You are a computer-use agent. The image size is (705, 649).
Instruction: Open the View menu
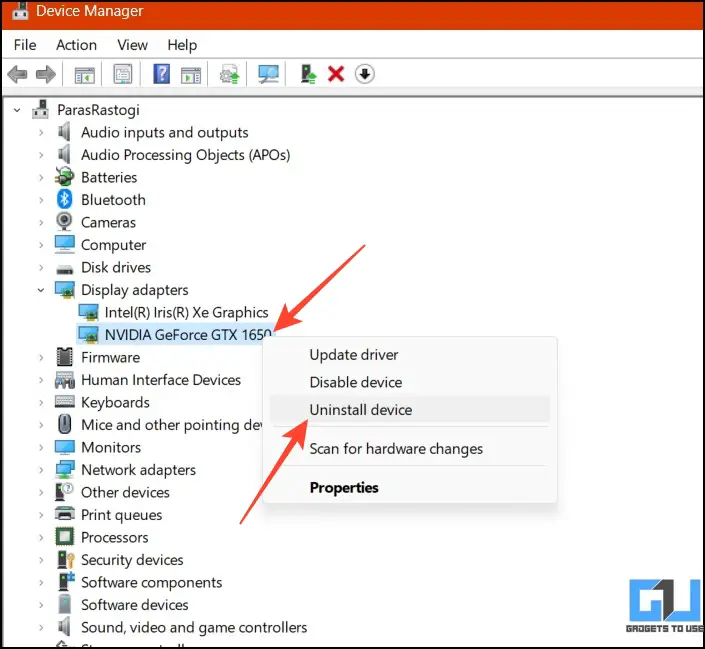point(132,45)
